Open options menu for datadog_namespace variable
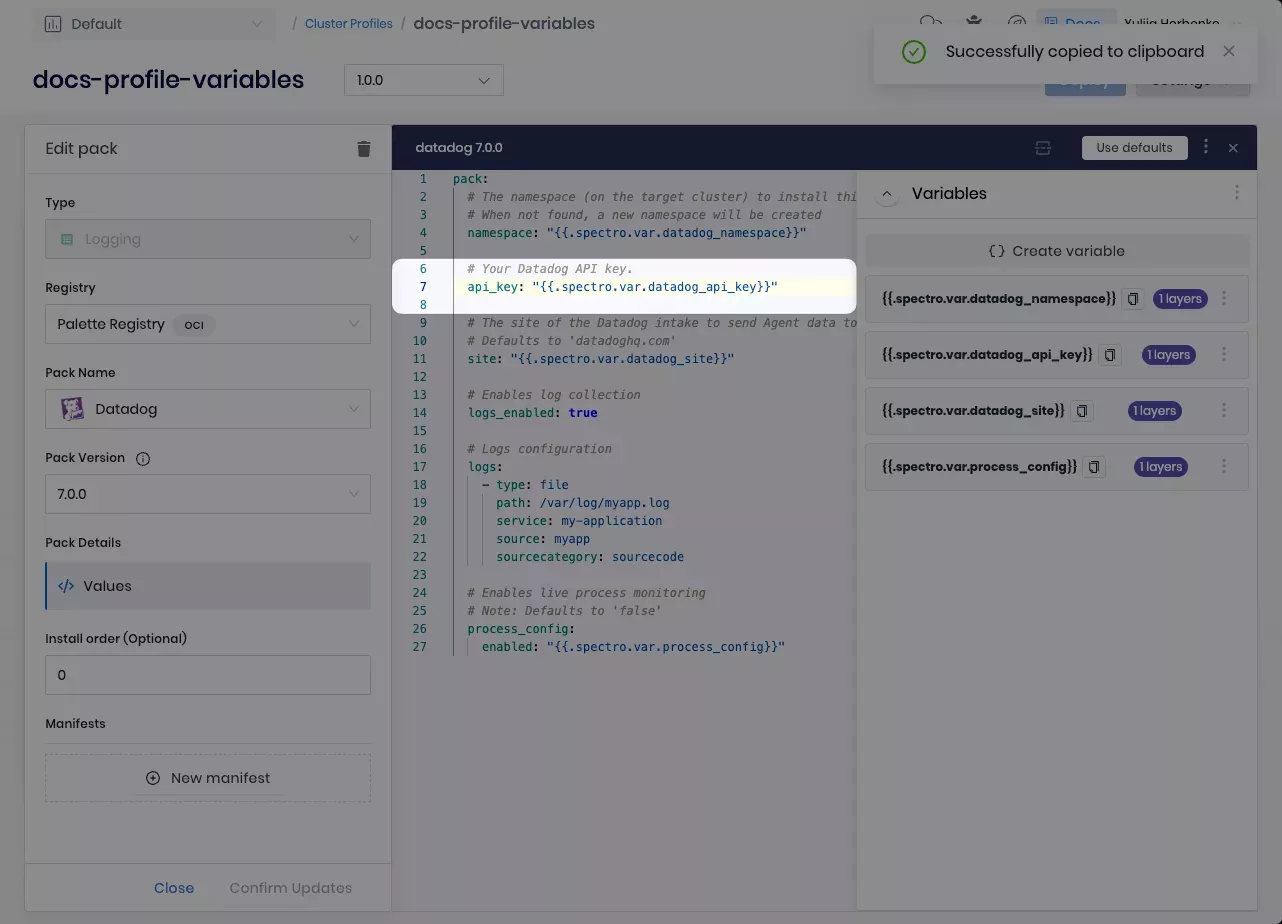This screenshot has width=1282, height=924. click(1224, 299)
